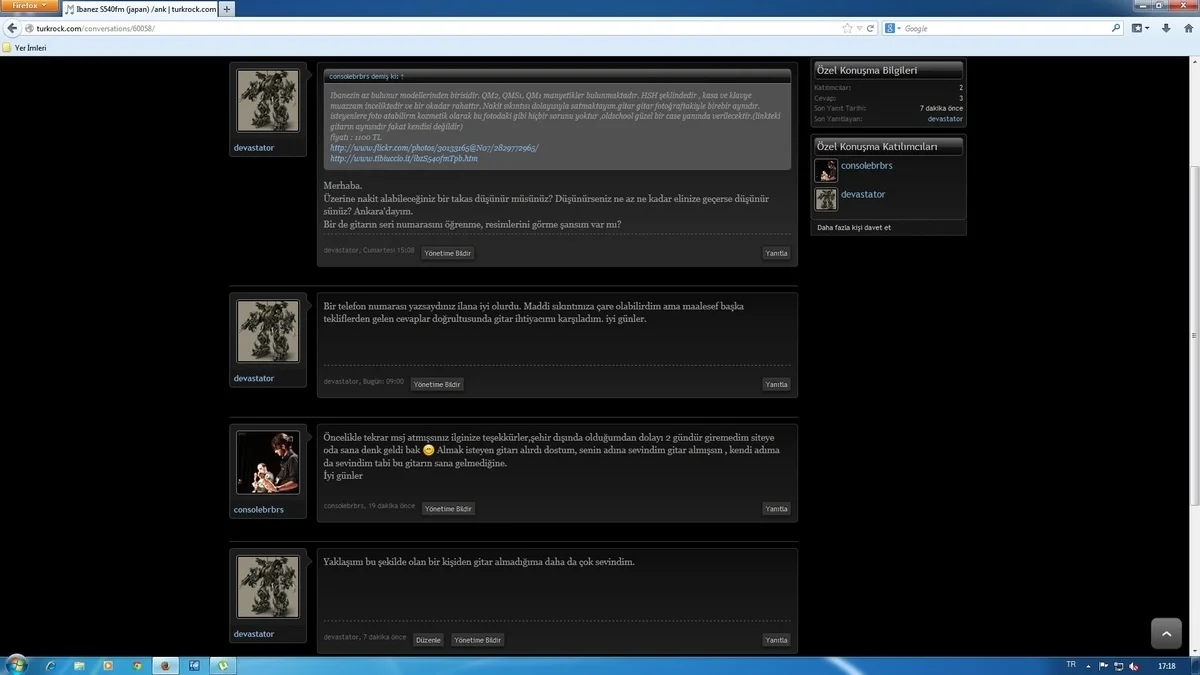Expand the search engine selector dropdown

point(892,28)
